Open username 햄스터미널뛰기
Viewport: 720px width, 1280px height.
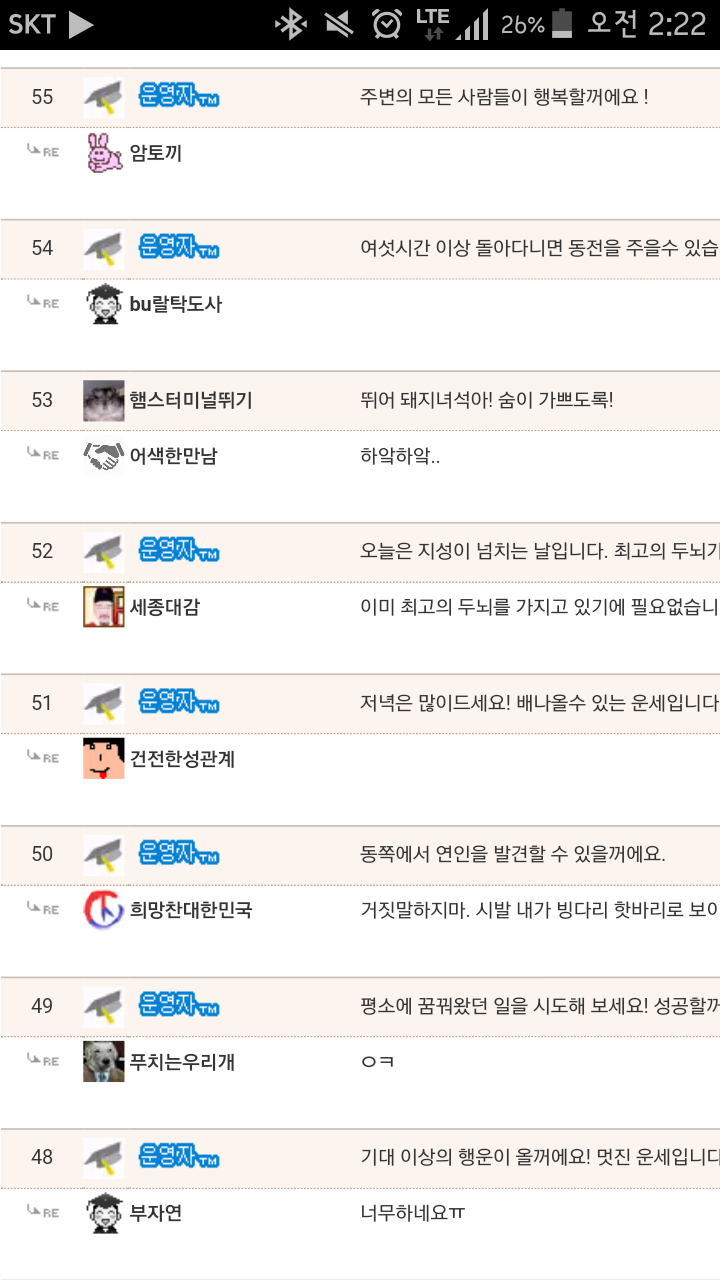click(191, 401)
